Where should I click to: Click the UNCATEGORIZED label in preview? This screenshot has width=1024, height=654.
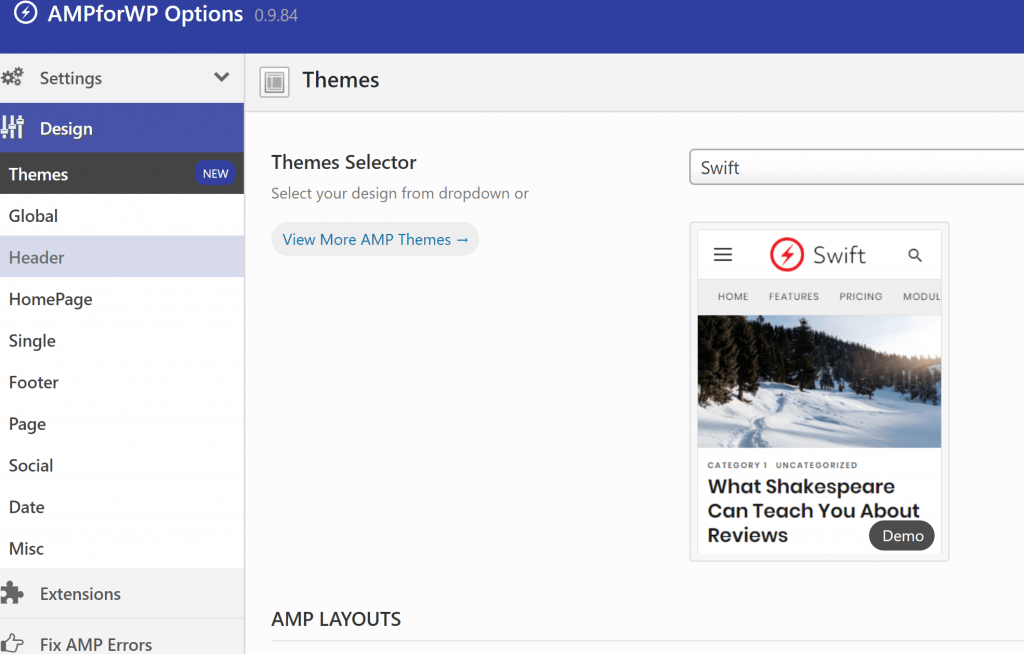[816, 465]
